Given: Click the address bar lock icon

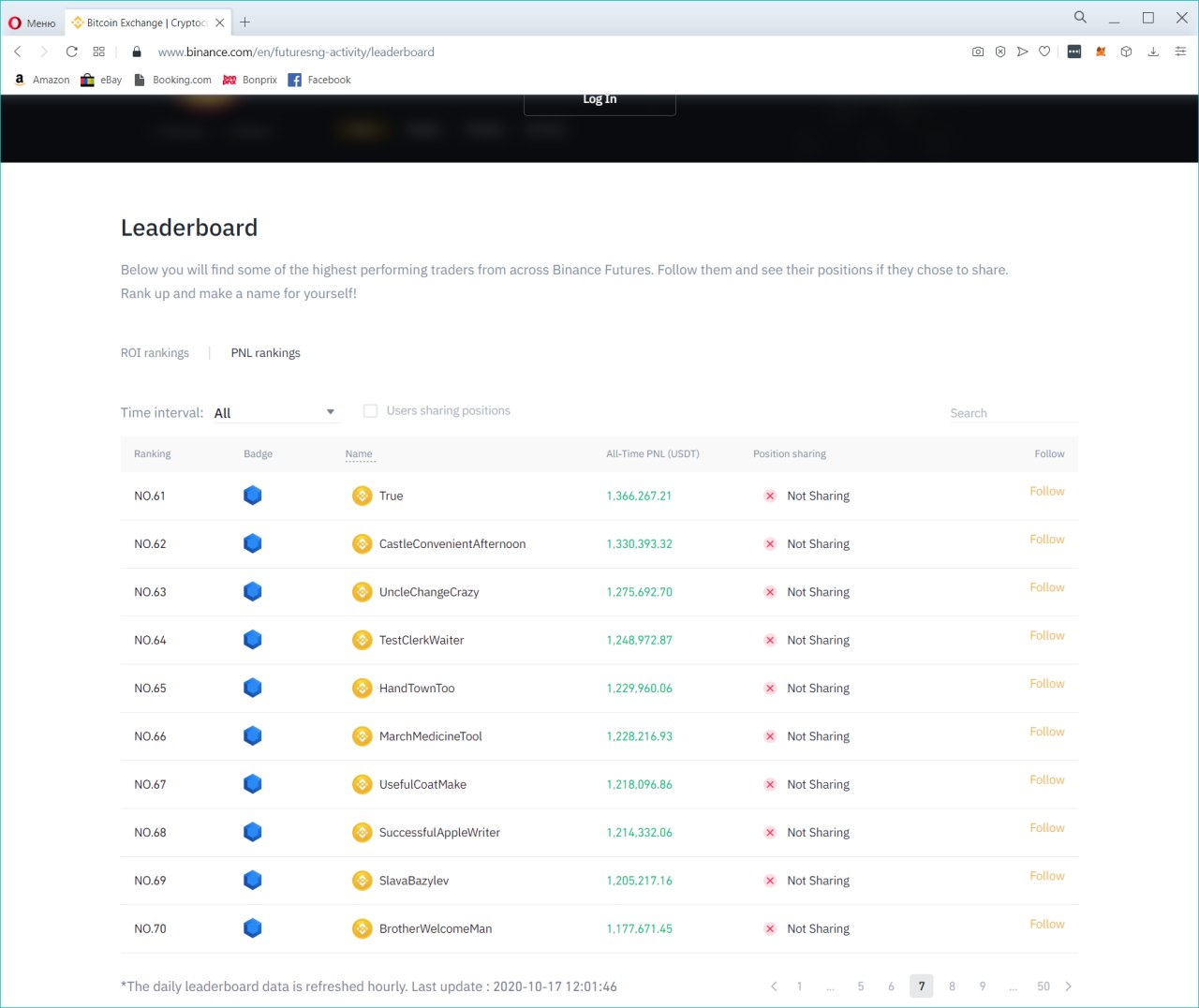Looking at the screenshot, I should click(x=137, y=52).
